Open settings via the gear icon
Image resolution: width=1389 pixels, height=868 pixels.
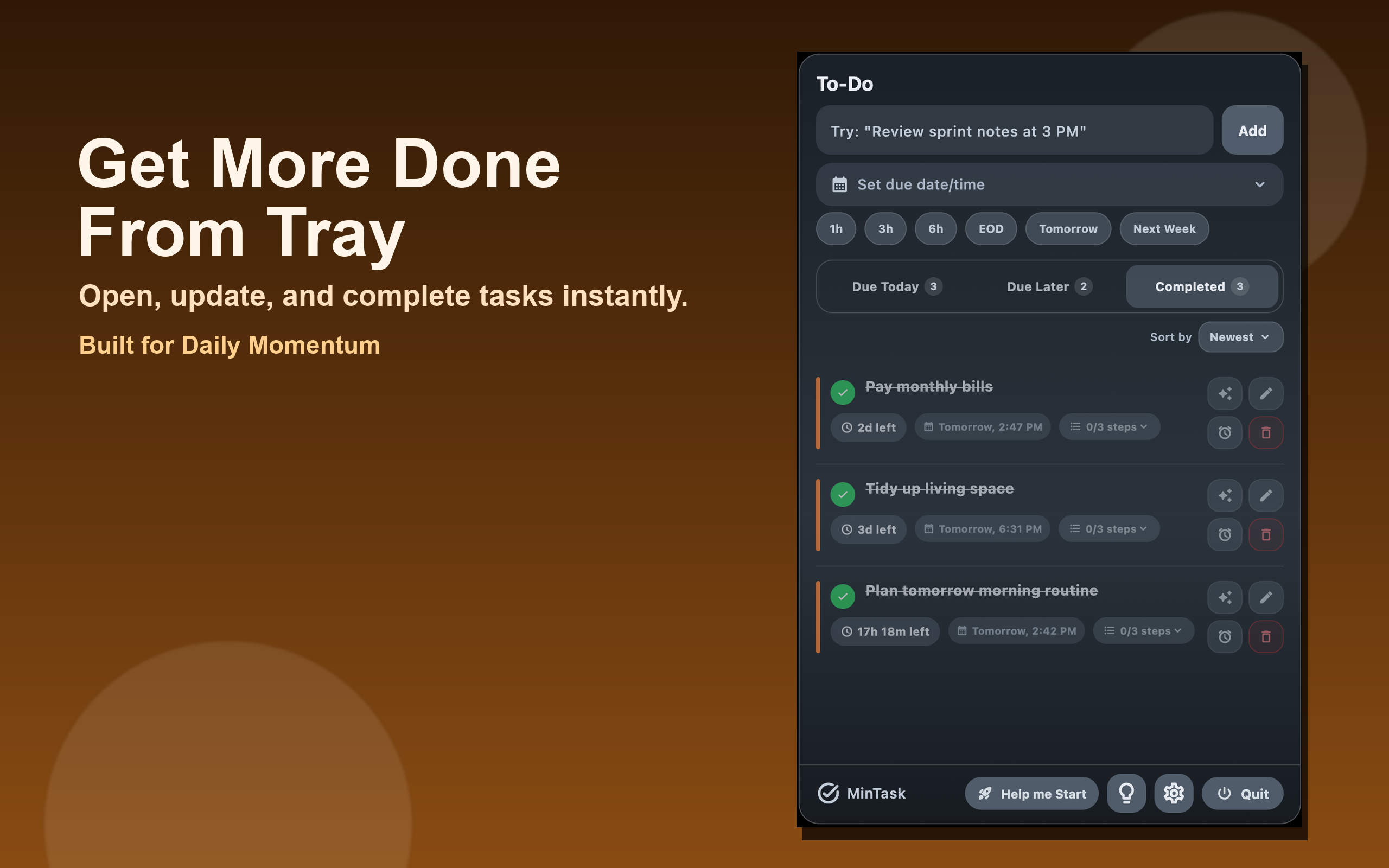click(x=1173, y=793)
